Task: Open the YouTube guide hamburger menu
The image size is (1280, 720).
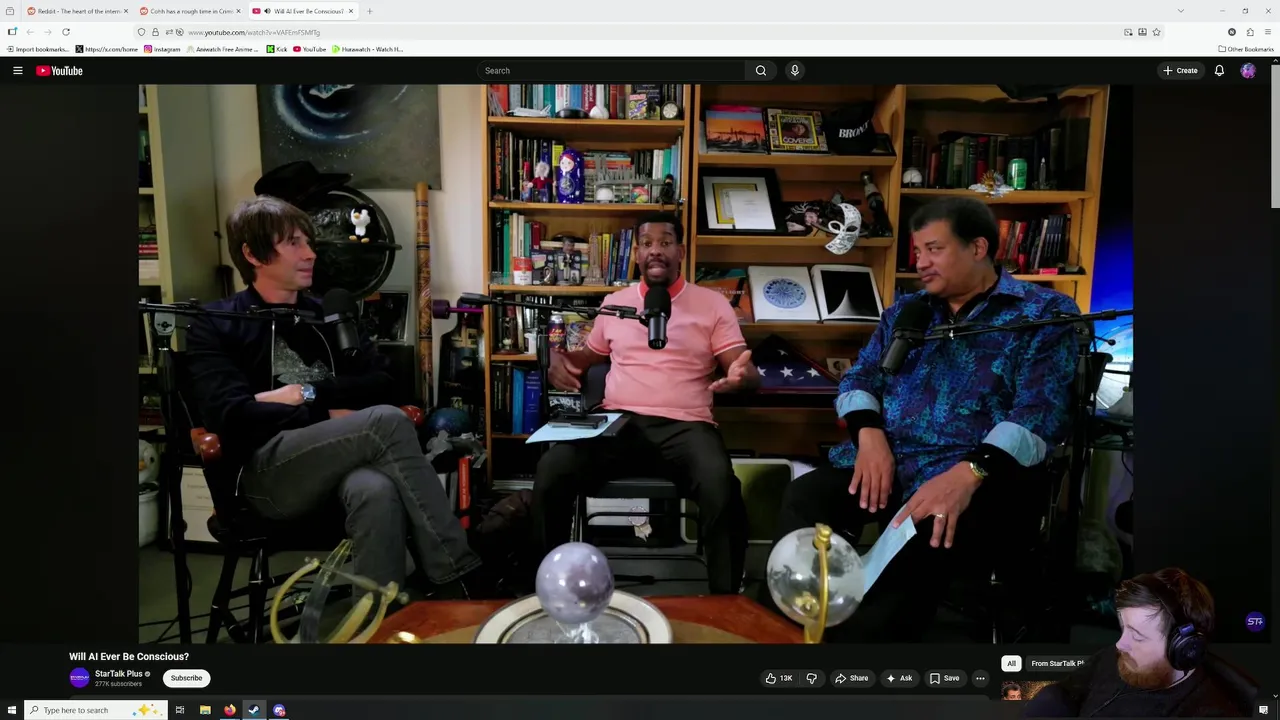Action: pyautogui.click(x=17, y=71)
